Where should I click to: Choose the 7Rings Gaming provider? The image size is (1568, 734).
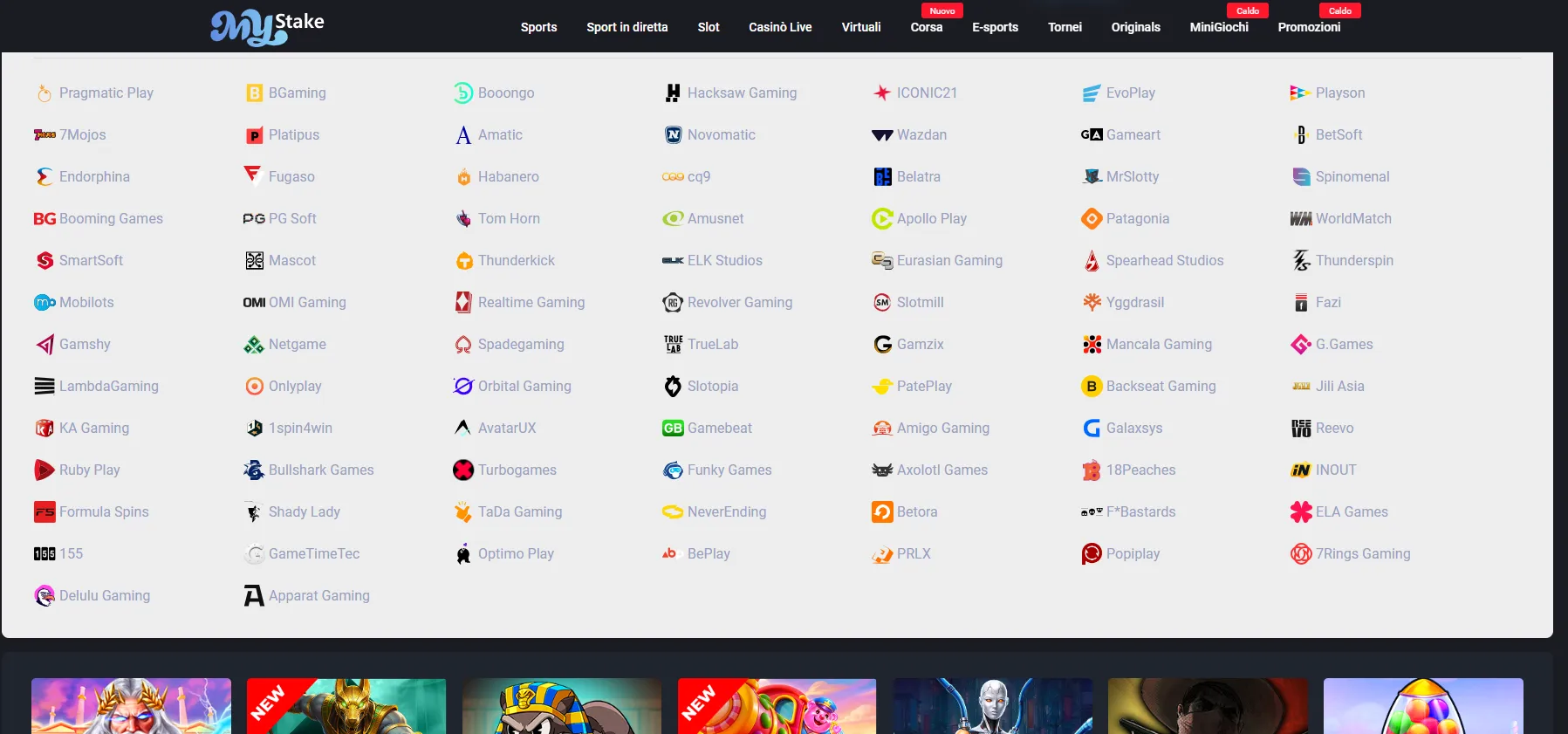click(x=1351, y=553)
